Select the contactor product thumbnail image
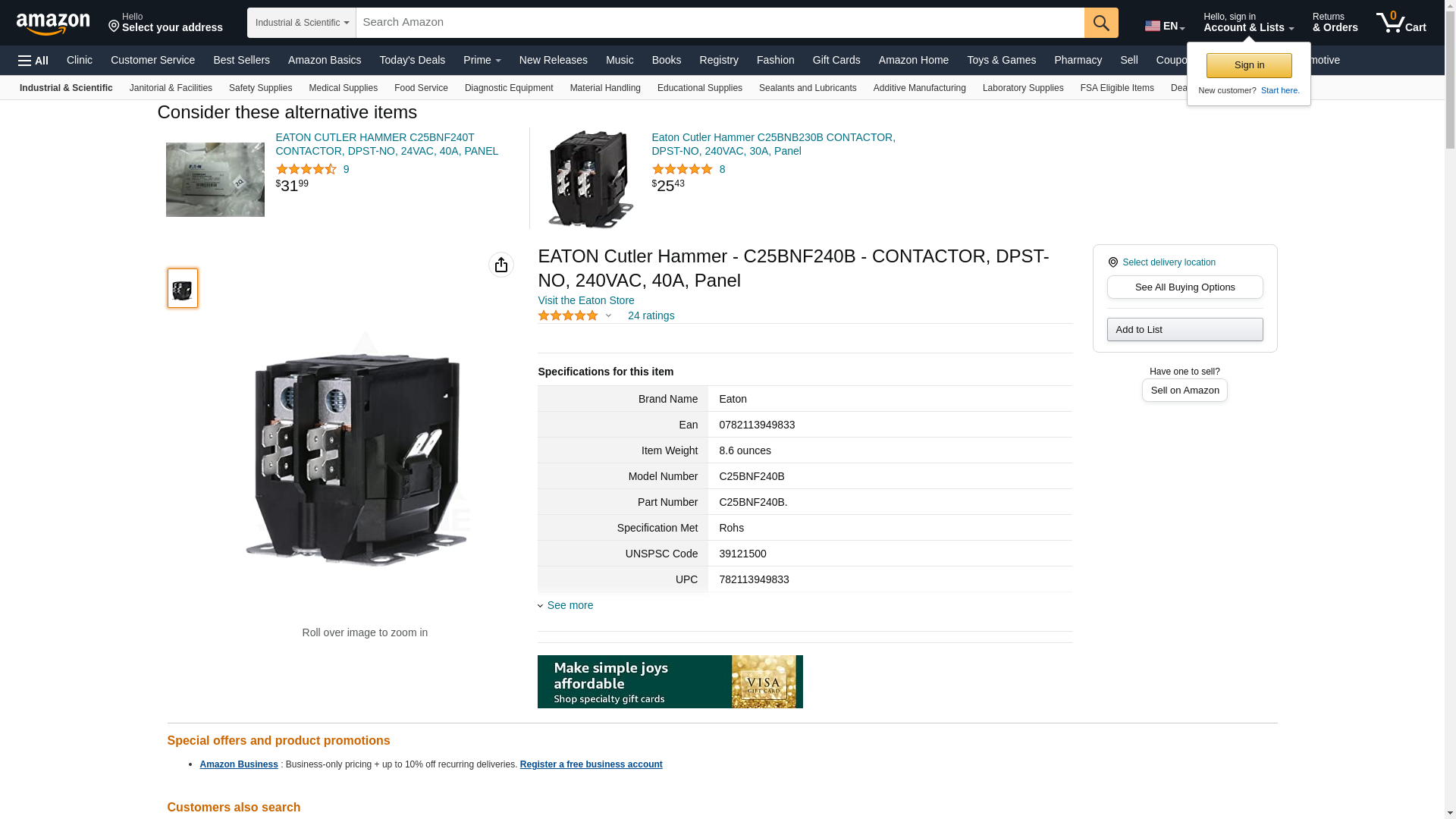The image size is (1456, 819). coord(183,288)
